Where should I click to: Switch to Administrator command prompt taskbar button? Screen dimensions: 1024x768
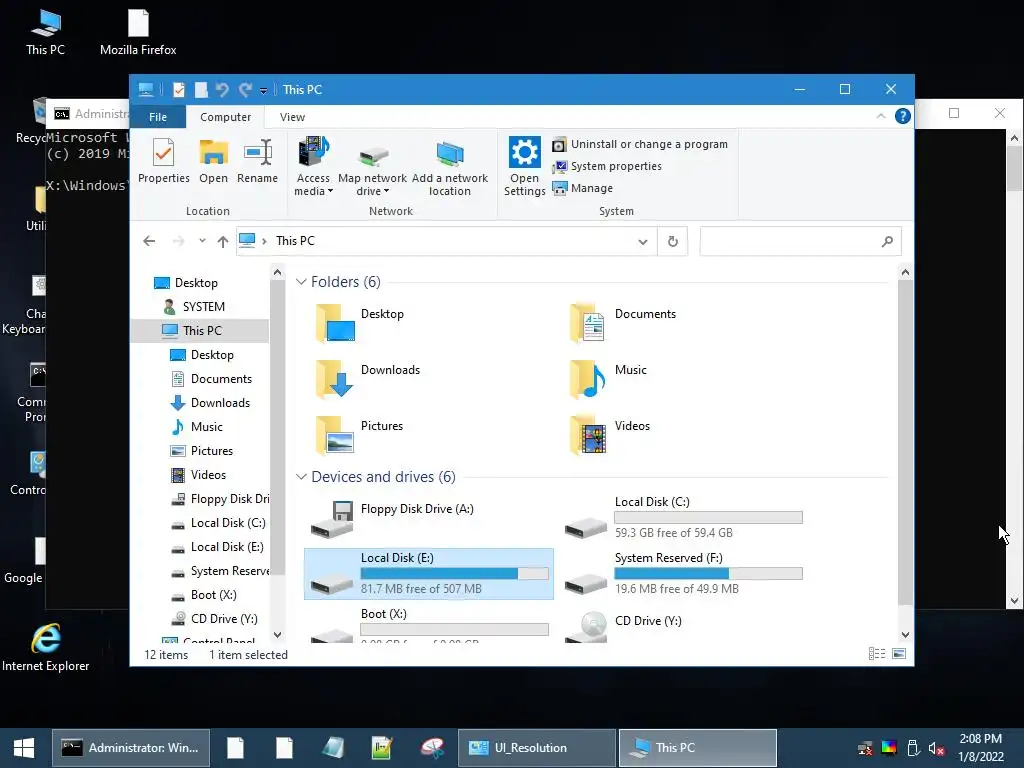pos(131,748)
